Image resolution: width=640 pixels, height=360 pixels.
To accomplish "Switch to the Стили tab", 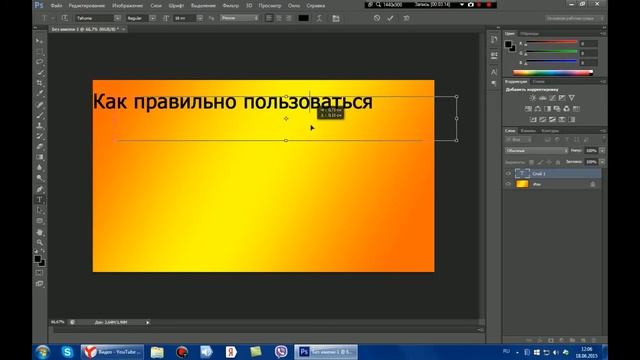I will (x=538, y=82).
